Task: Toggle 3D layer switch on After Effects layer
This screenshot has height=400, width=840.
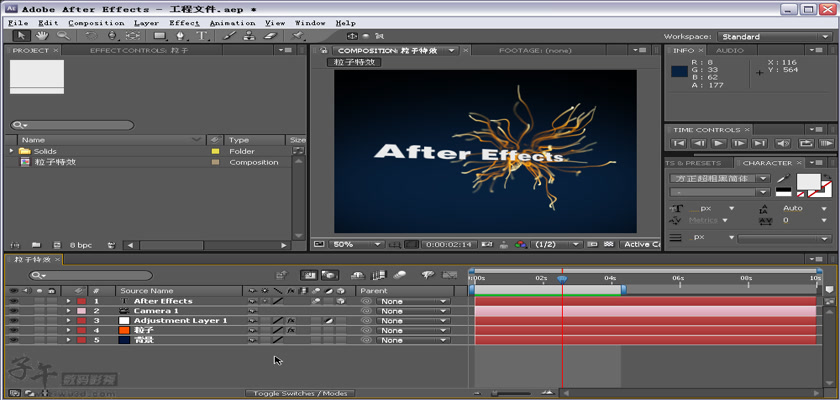Action: coord(340,301)
